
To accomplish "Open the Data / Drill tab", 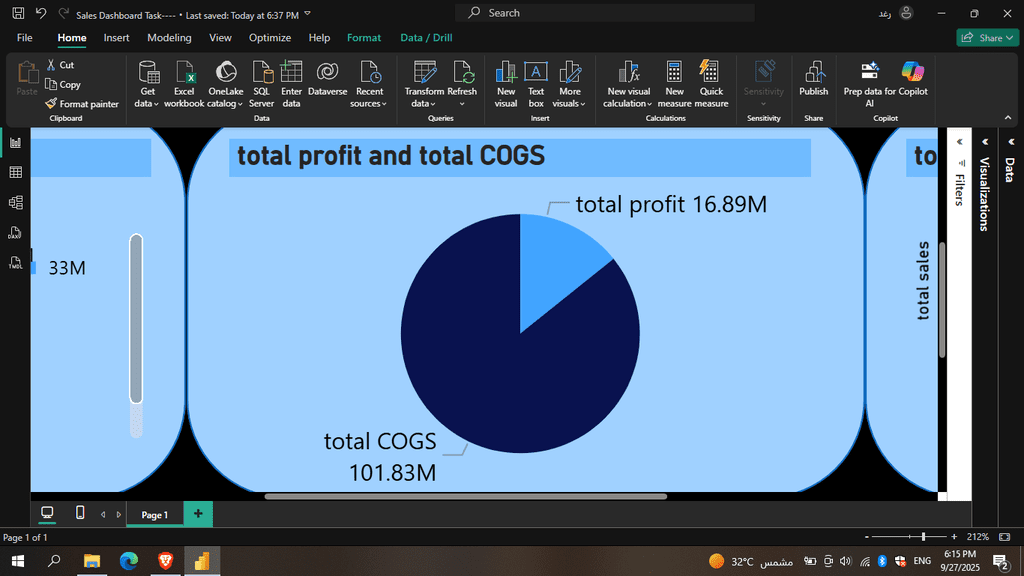I will pos(426,38).
